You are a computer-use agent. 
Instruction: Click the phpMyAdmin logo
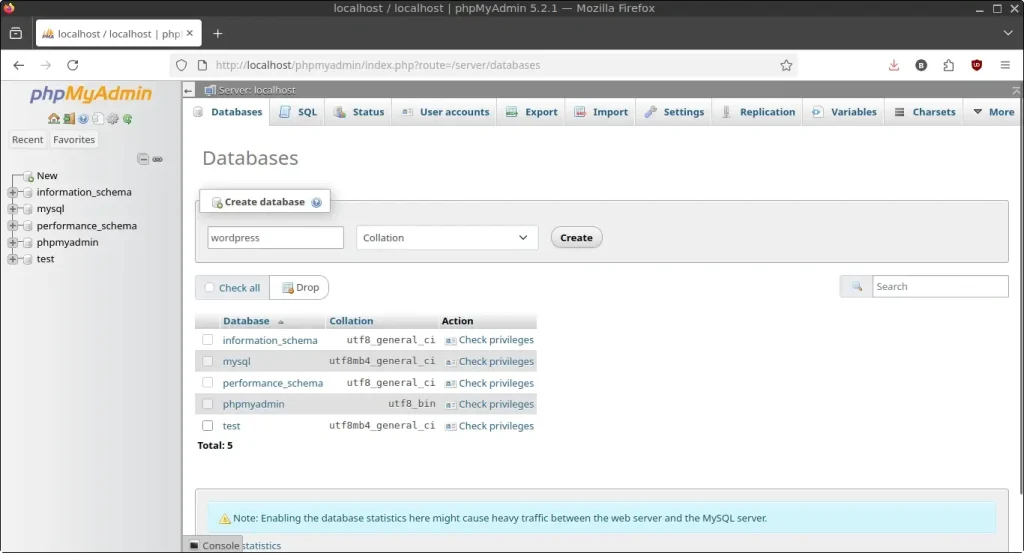click(91, 94)
